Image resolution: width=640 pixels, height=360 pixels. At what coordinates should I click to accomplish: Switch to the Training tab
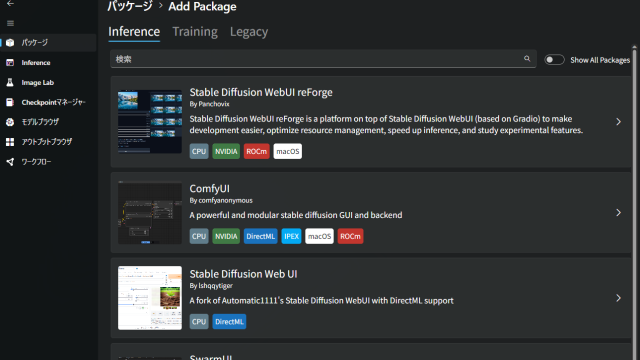pos(195,31)
